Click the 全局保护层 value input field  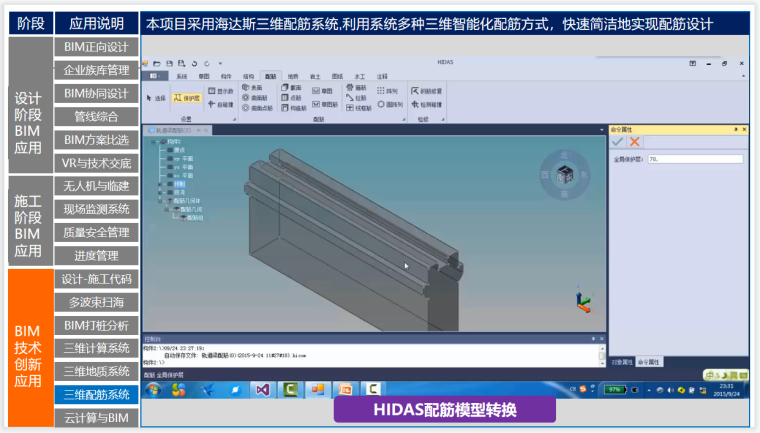(695, 159)
